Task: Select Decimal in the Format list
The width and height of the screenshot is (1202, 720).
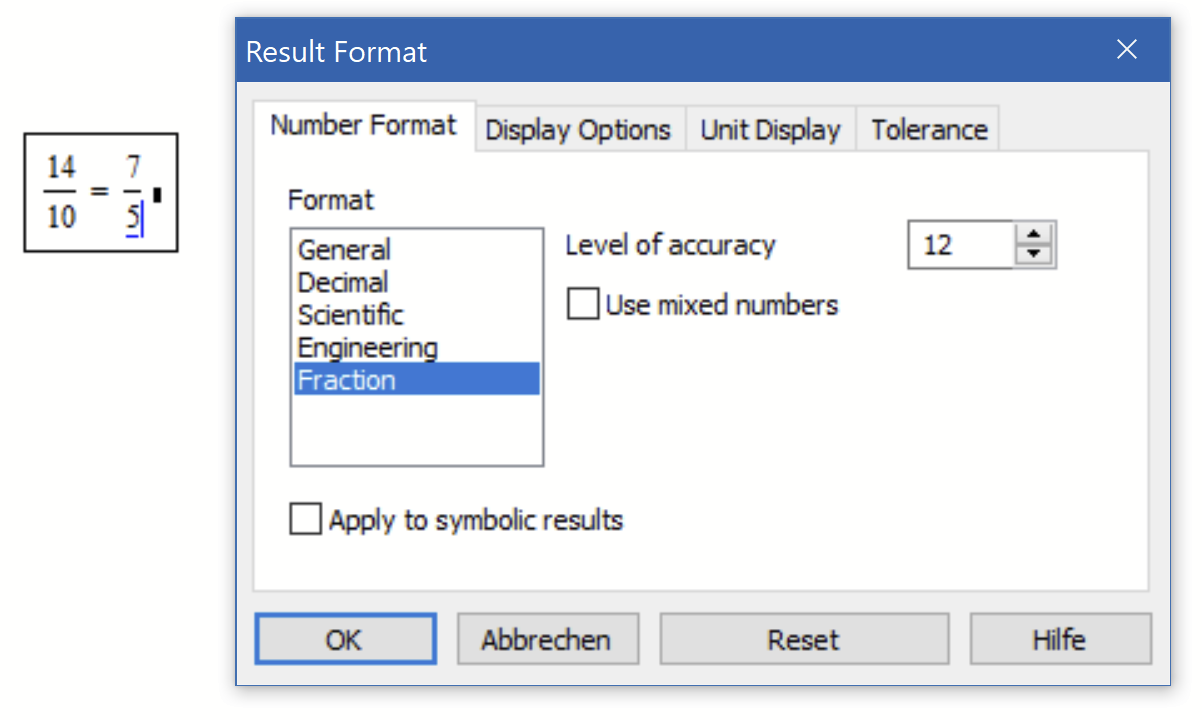Action: [x=342, y=282]
